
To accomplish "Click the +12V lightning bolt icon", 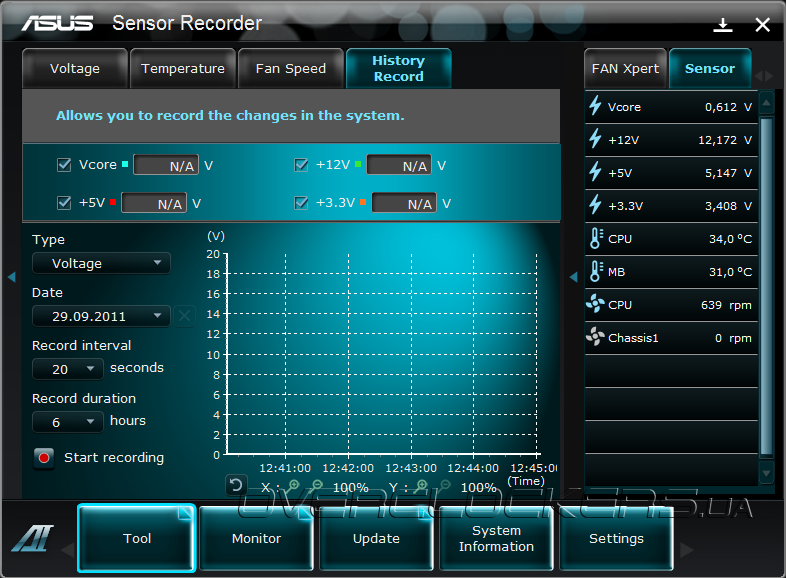I will tap(595, 139).
